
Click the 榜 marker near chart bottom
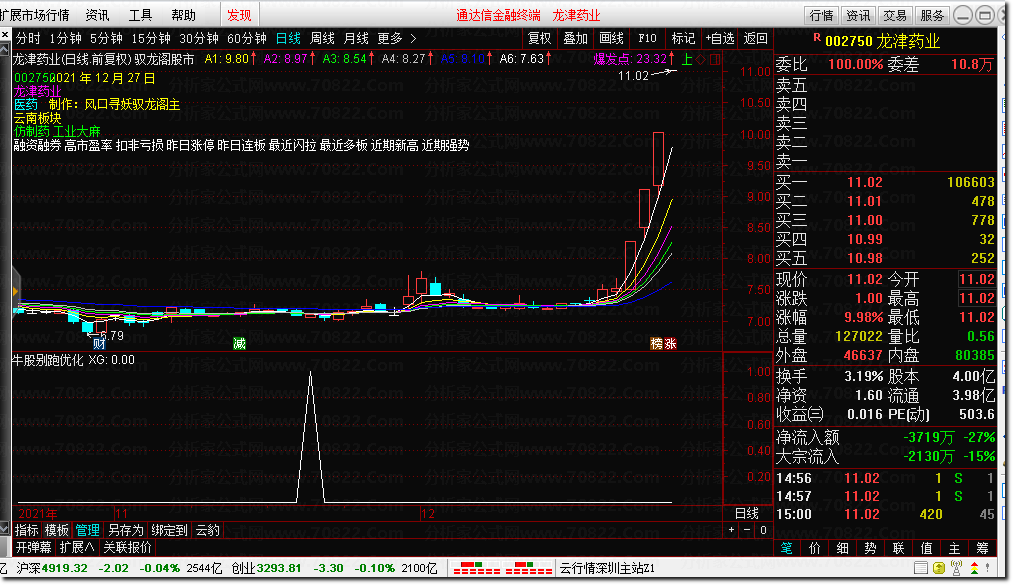pos(656,343)
